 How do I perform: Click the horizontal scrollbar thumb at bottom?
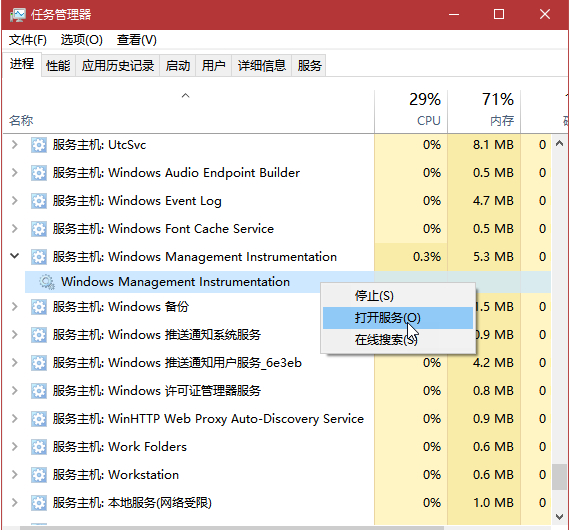coord(232,527)
